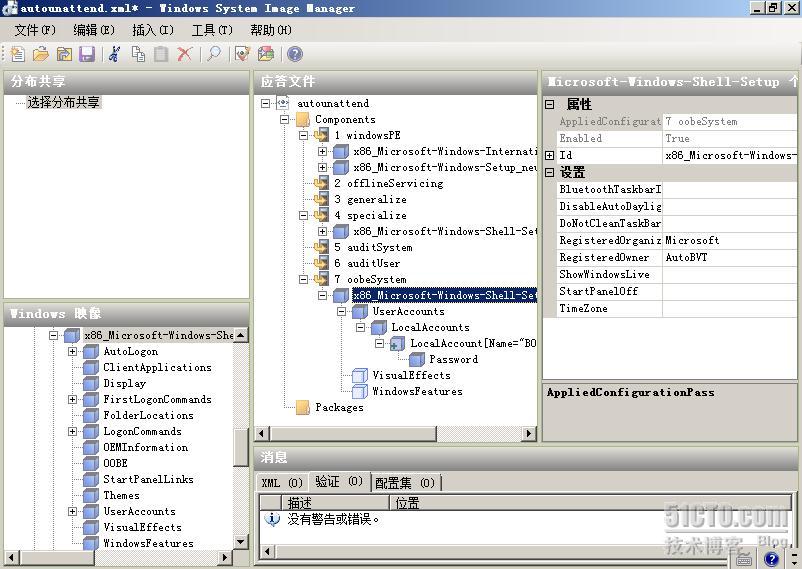
Task: Click 选择分布共享 in distribution share pane
Action: 64,102
